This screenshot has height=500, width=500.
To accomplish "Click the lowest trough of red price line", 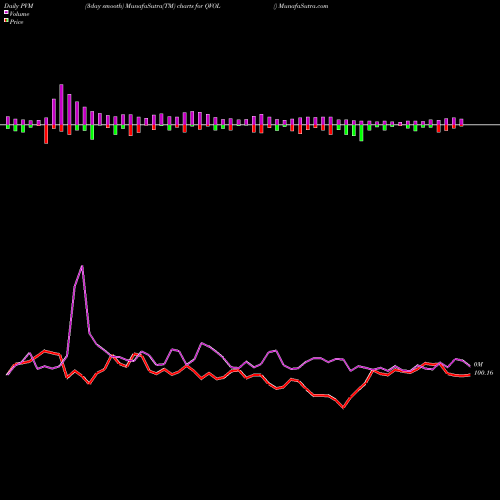I will click(x=344, y=407).
